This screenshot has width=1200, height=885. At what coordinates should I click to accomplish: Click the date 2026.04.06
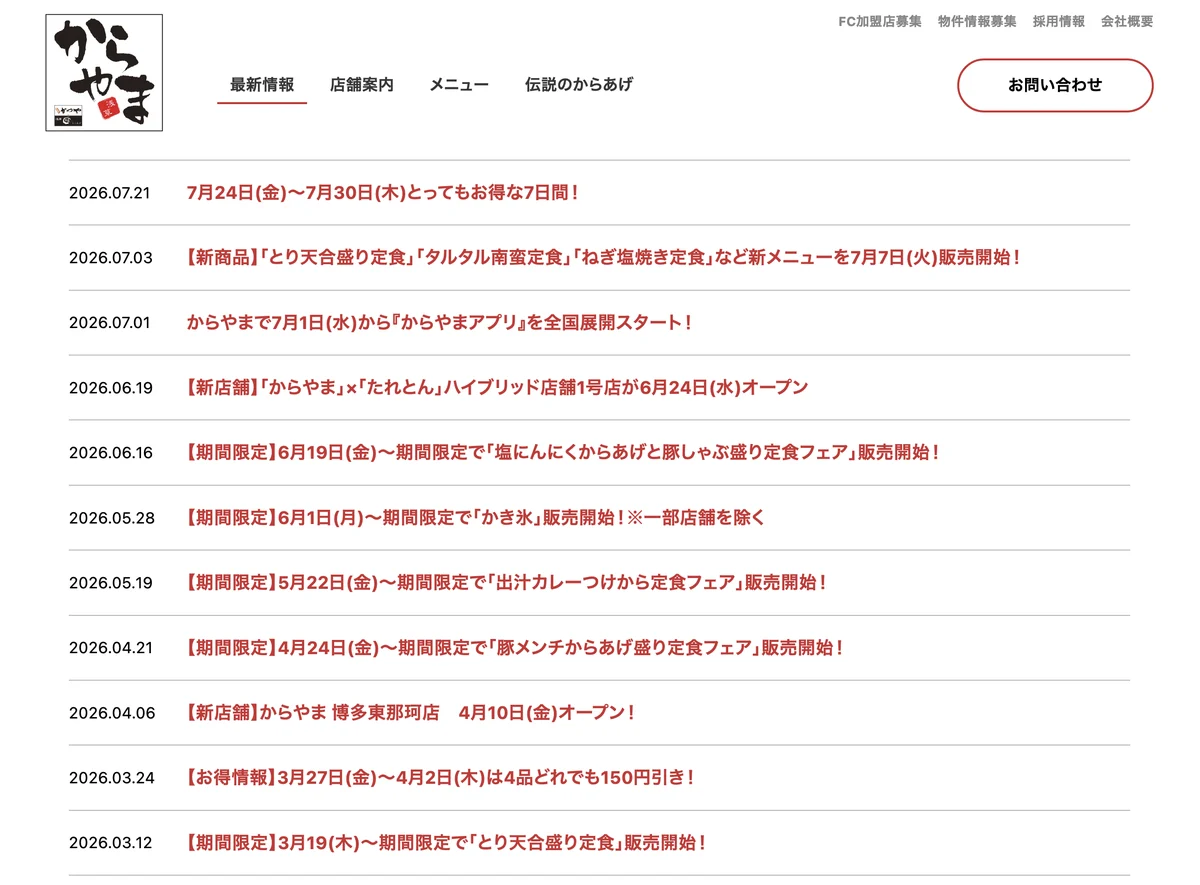tap(112, 713)
